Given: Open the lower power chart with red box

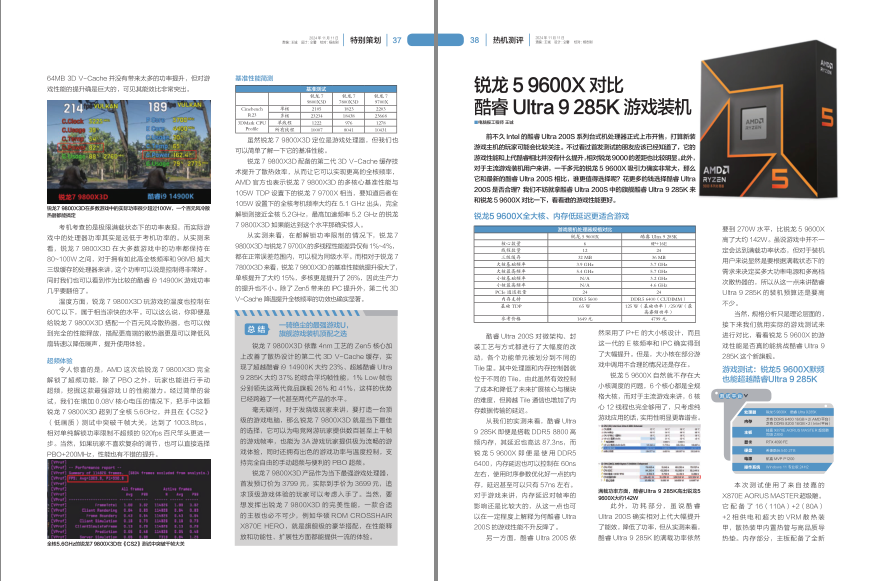Looking at the screenshot, I should tap(649, 473).
